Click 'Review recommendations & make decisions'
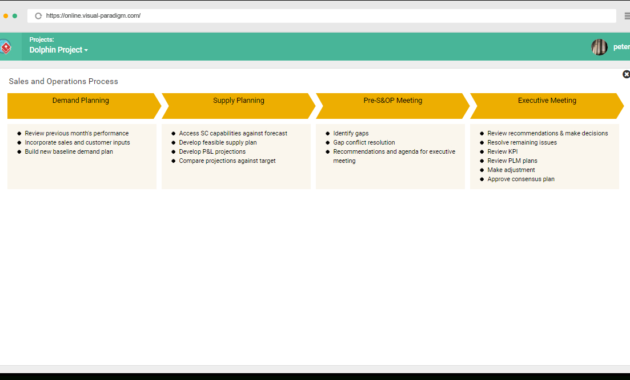The image size is (630, 380). [548, 133]
